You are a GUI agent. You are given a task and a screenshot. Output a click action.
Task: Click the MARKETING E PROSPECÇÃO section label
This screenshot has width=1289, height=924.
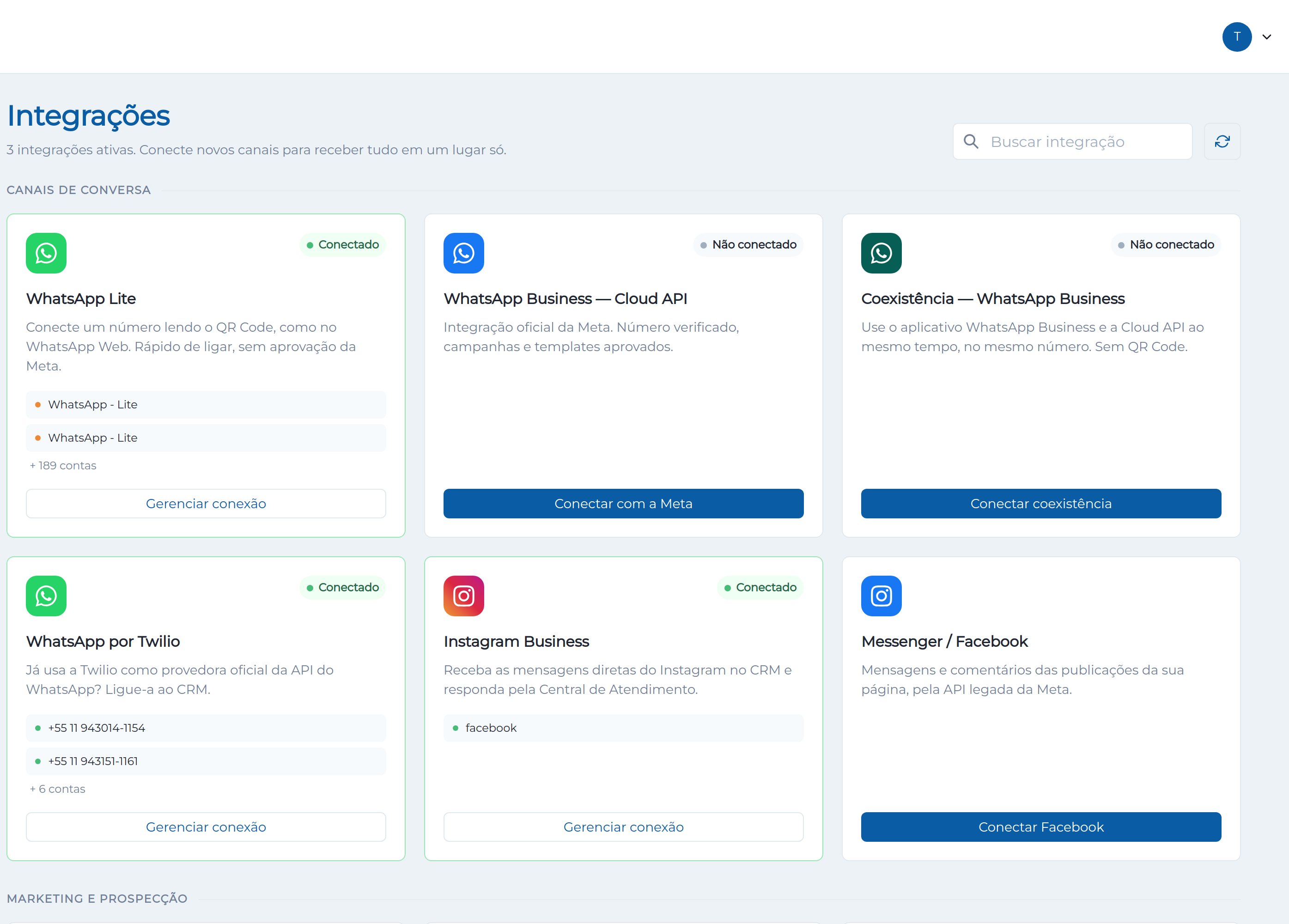point(97,899)
